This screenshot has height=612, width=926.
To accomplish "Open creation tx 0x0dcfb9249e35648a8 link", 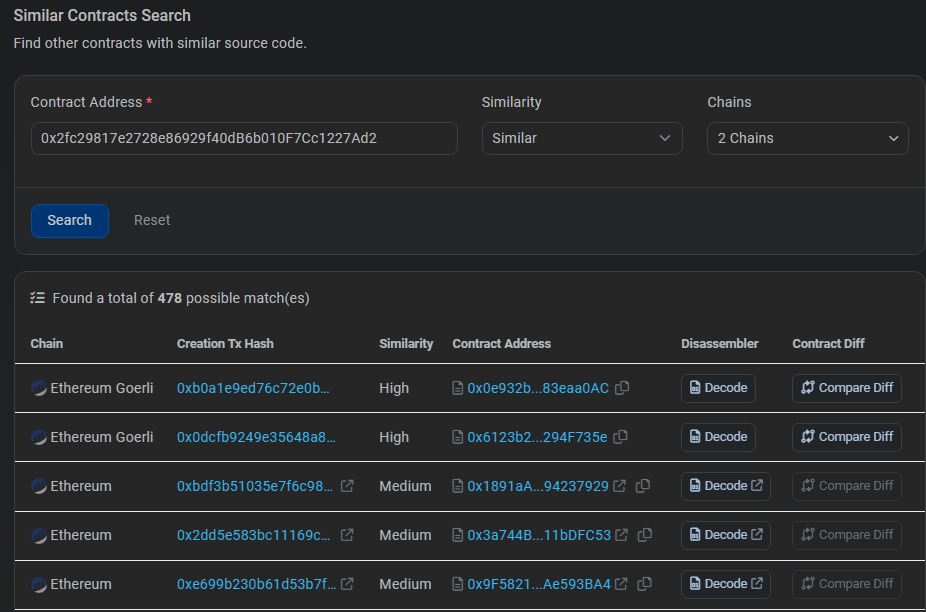I will [x=256, y=437].
